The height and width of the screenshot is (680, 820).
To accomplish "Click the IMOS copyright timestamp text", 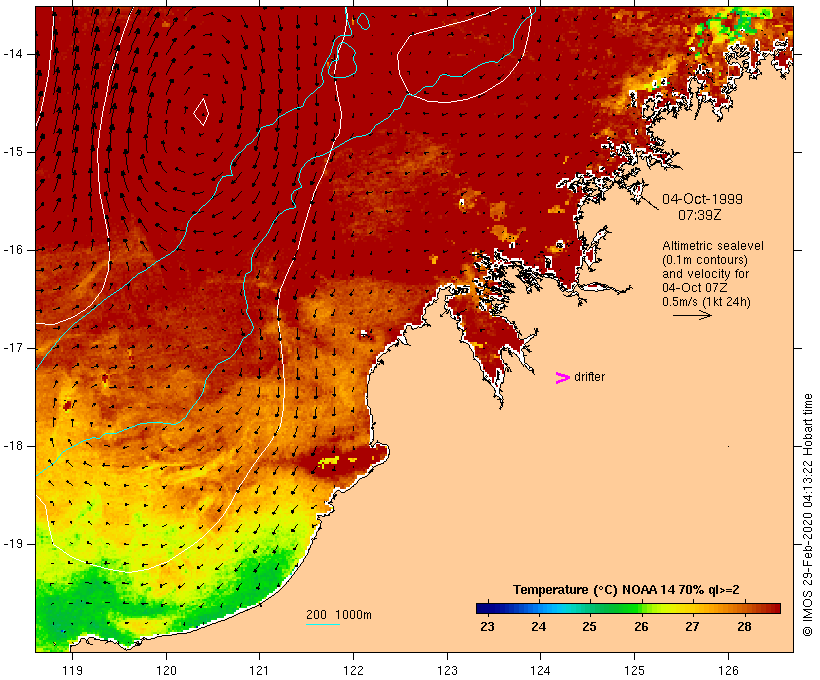I will tap(807, 515).
